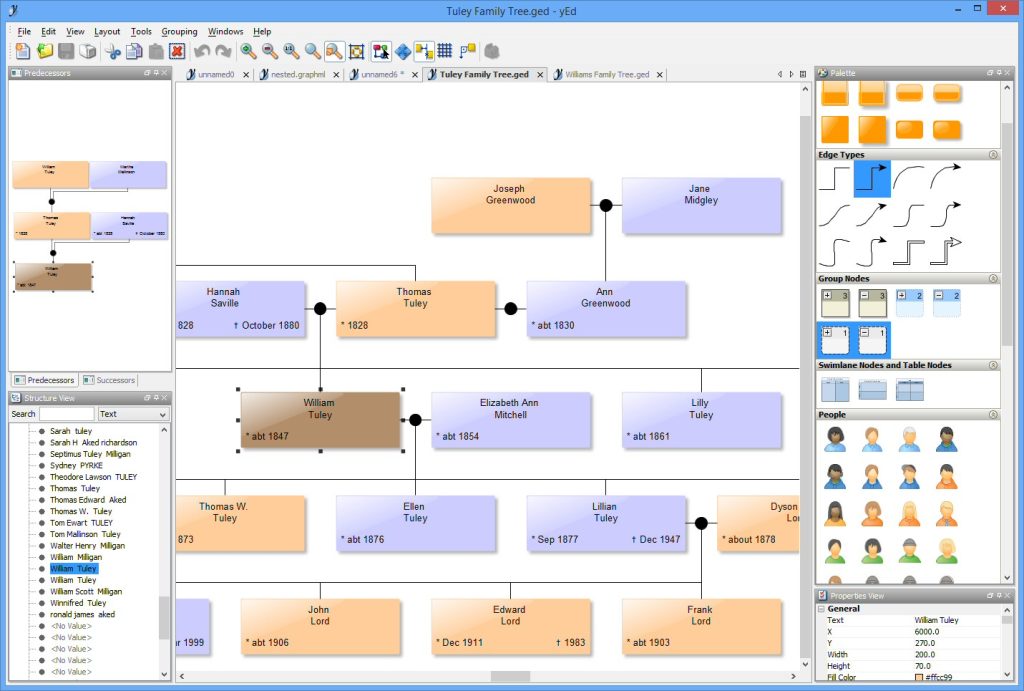Open the Grouping menu

pos(179,31)
